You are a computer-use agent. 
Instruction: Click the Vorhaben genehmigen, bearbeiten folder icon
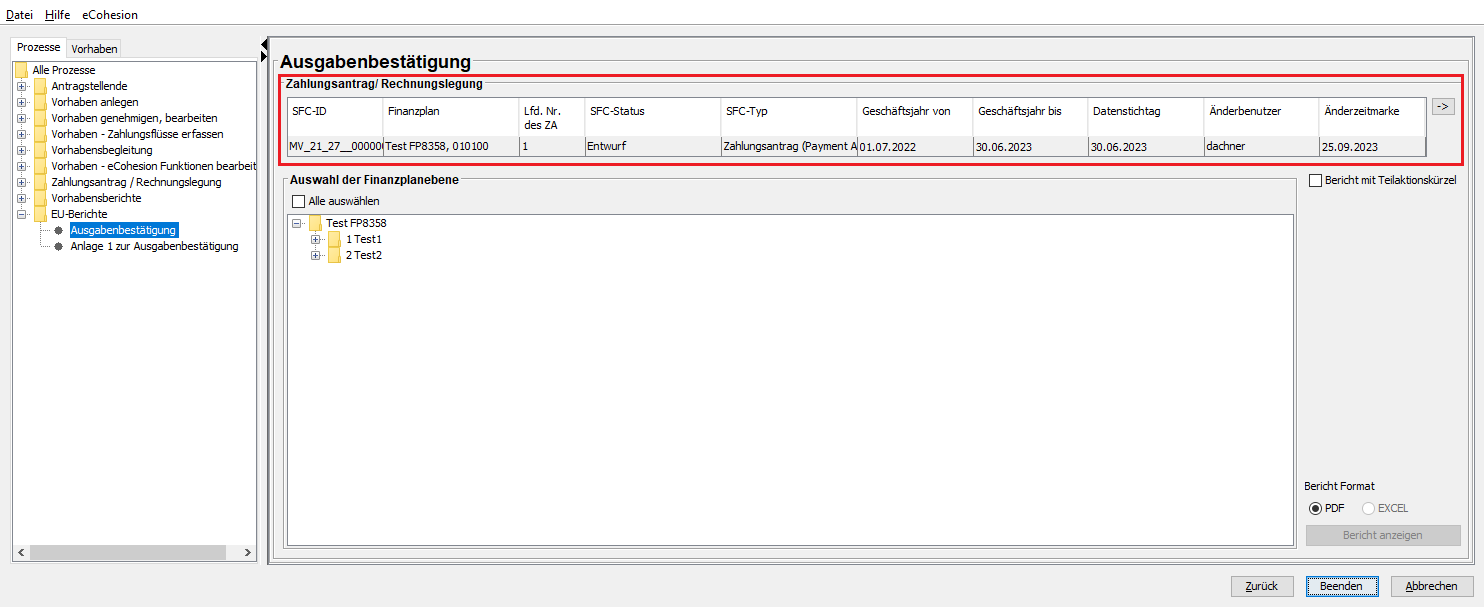(x=40, y=118)
